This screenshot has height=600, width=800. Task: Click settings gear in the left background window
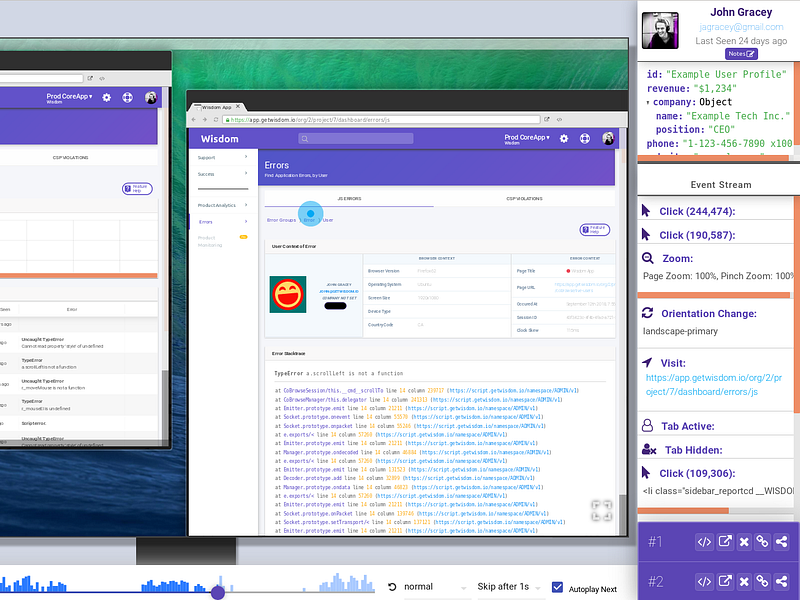point(106,97)
